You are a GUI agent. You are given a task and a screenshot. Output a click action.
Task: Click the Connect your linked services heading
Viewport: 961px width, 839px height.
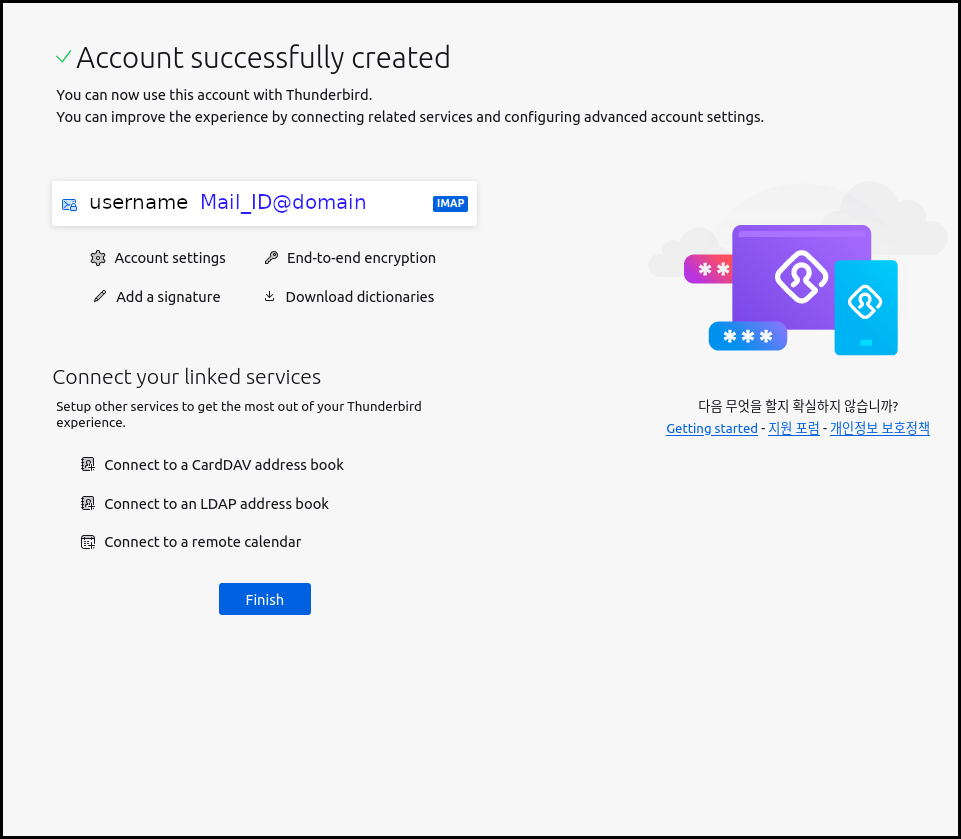click(187, 377)
